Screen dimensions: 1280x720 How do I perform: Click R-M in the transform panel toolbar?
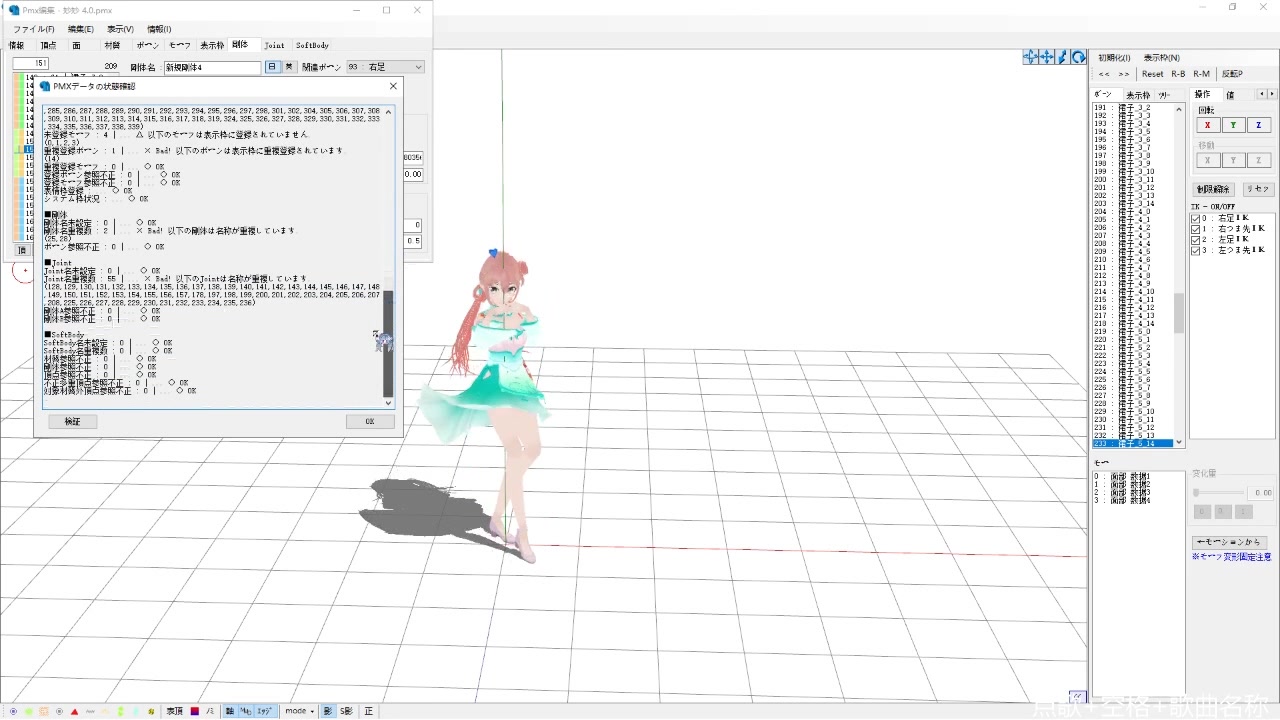[1201, 74]
